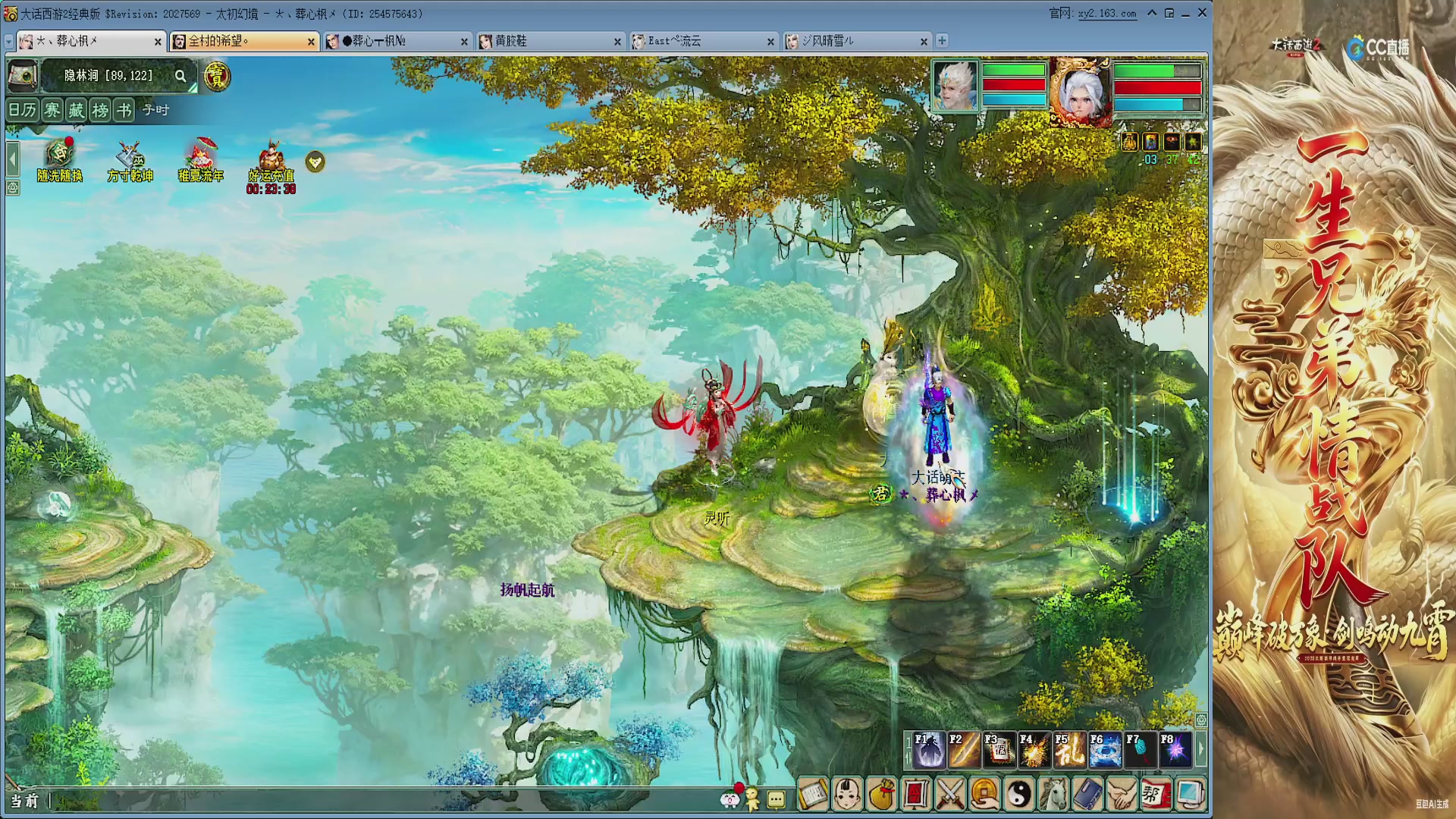Open the 方寸乾坤 activity icon
The width and height of the screenshot is (1456, 819).
(130, 161)
